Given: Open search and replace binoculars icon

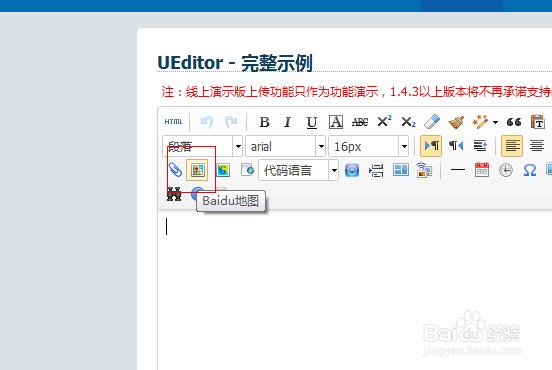Looking at the screenshot, I should coord(174,194).
